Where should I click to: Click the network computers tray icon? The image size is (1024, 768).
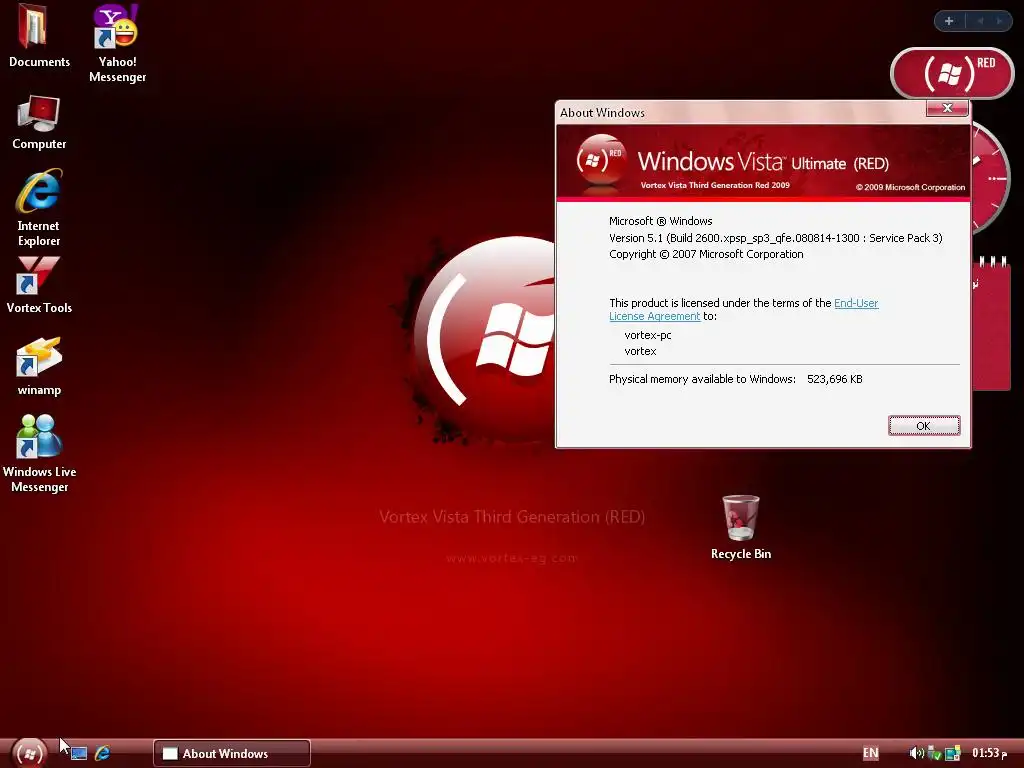[x=953, y=753]
